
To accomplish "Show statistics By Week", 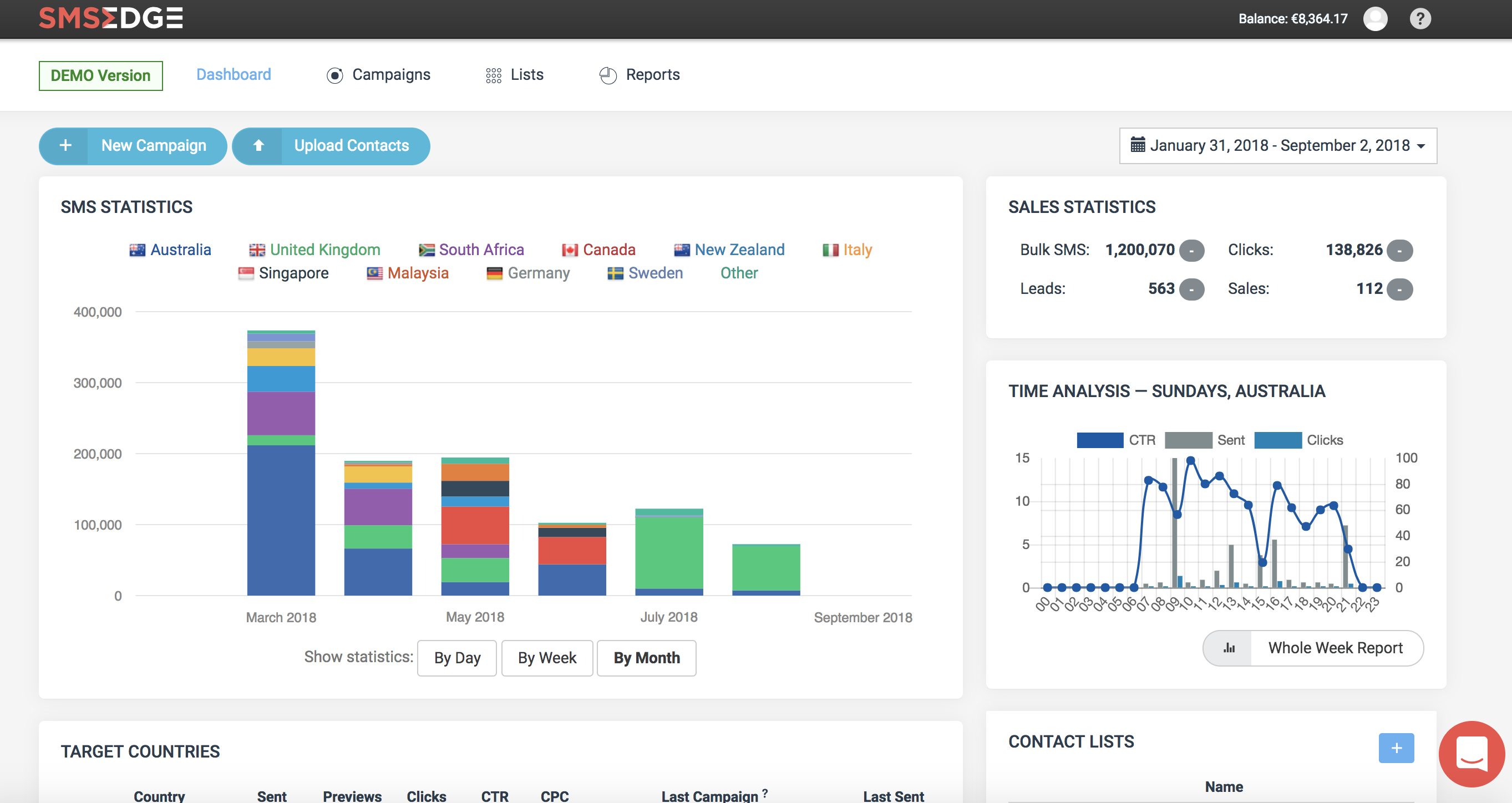I will [x=546, y=658].
